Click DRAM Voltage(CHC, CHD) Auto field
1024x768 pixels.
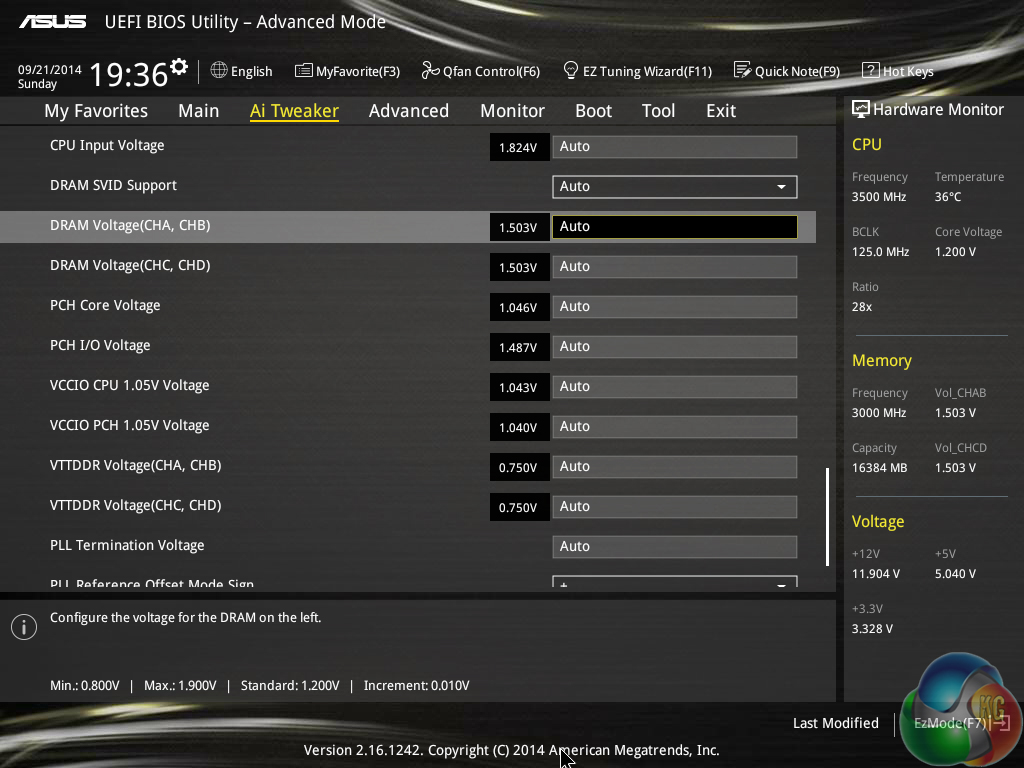[675, 267]
